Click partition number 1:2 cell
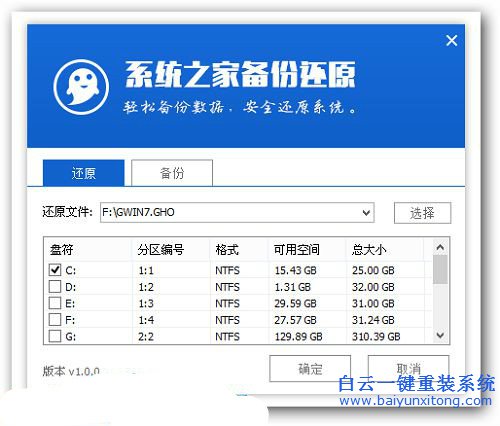The image size is (500, 426). pos(146,287)
